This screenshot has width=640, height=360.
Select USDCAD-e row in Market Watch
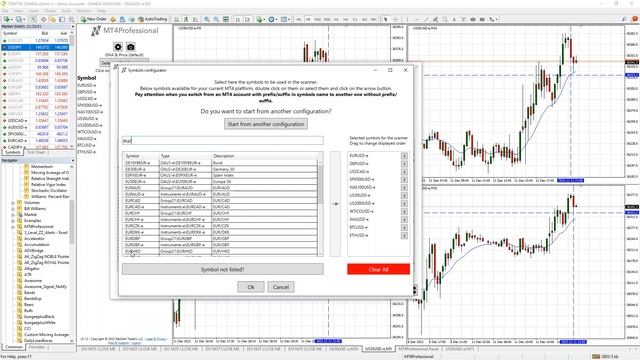pos(35,121)
